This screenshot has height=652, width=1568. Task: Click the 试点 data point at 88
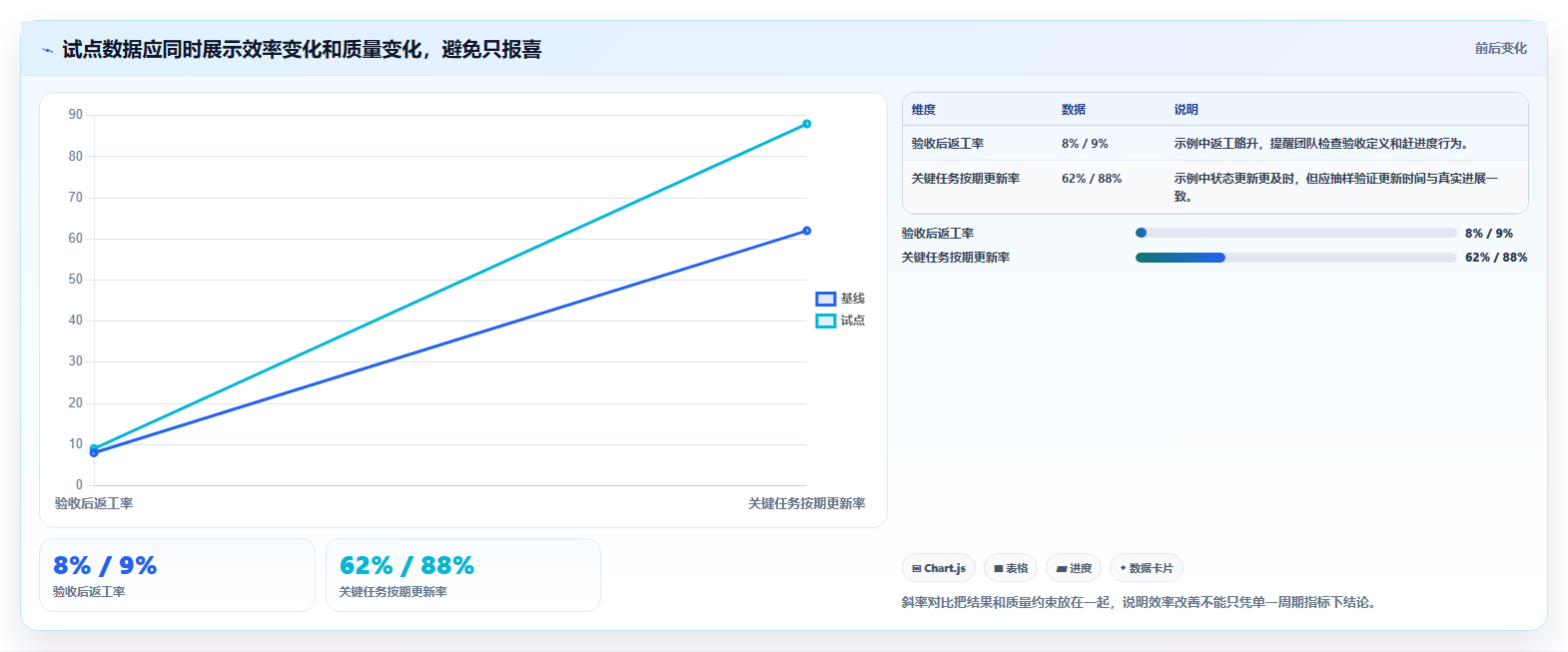point(807,124)
